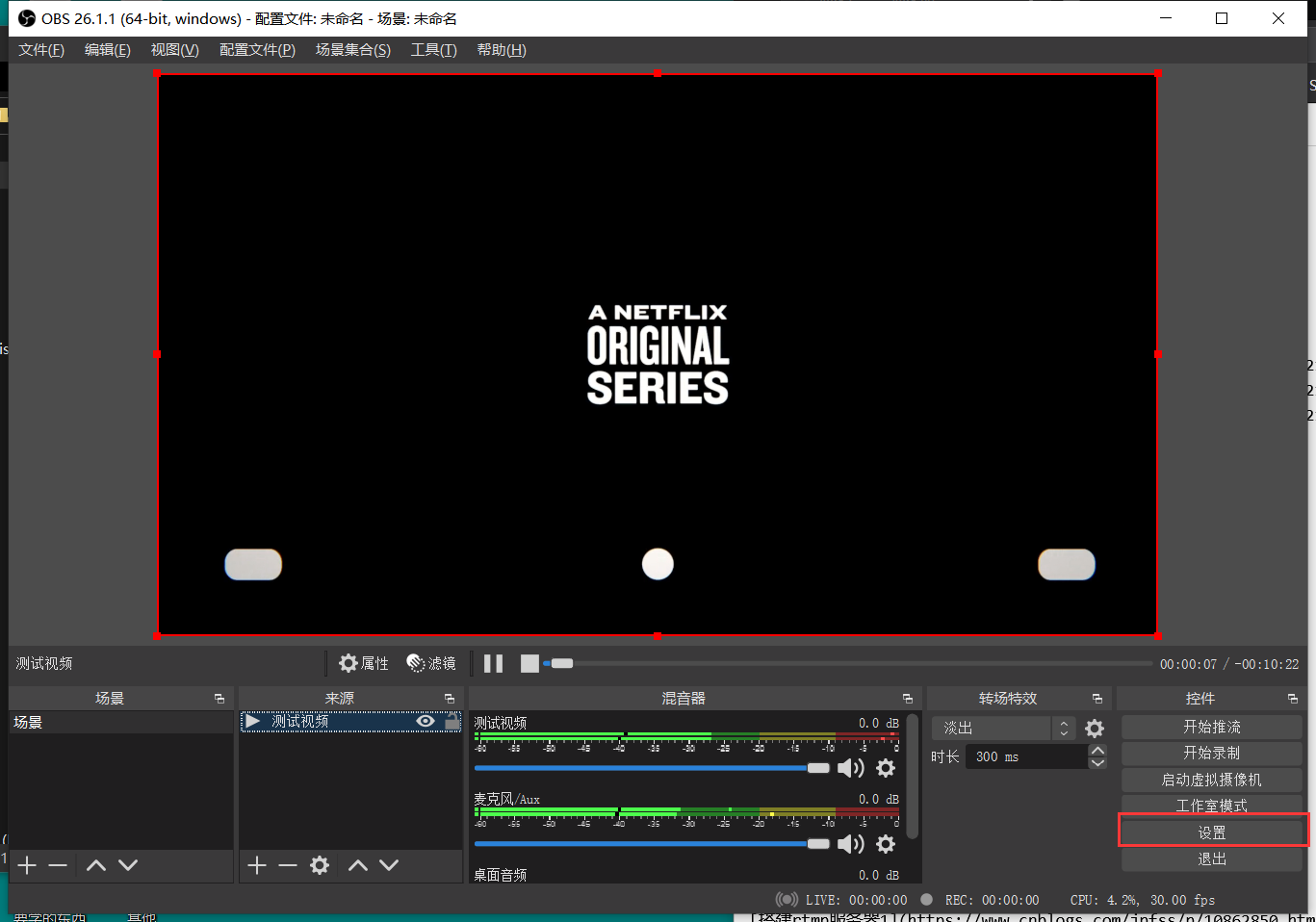Click the media seek slider handle
The width and height of the screenshot is (1316, 922).
561,663
